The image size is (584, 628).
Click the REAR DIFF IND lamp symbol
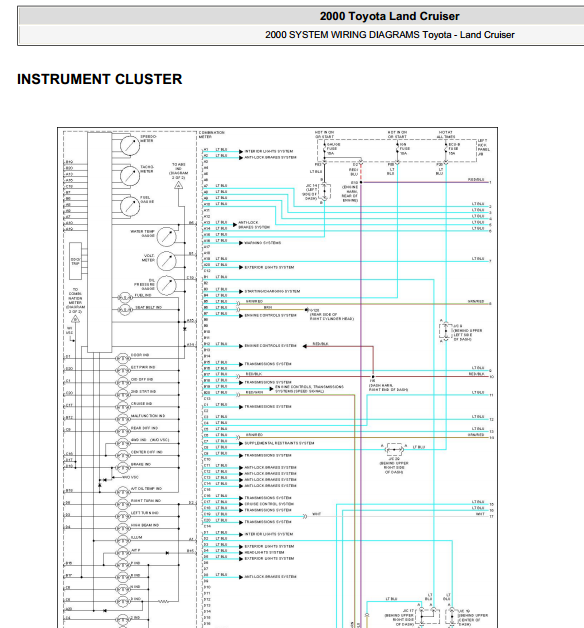click(x=123, y=431)
